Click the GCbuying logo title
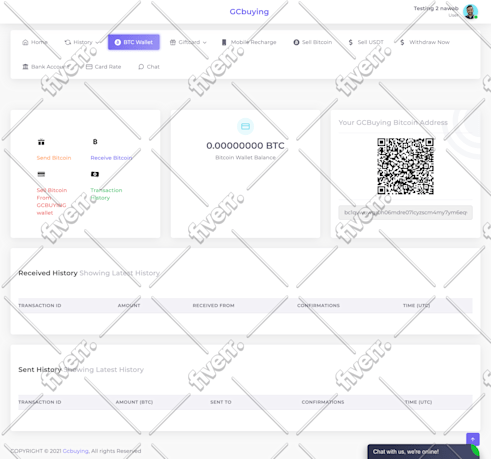 coord(249,12)
